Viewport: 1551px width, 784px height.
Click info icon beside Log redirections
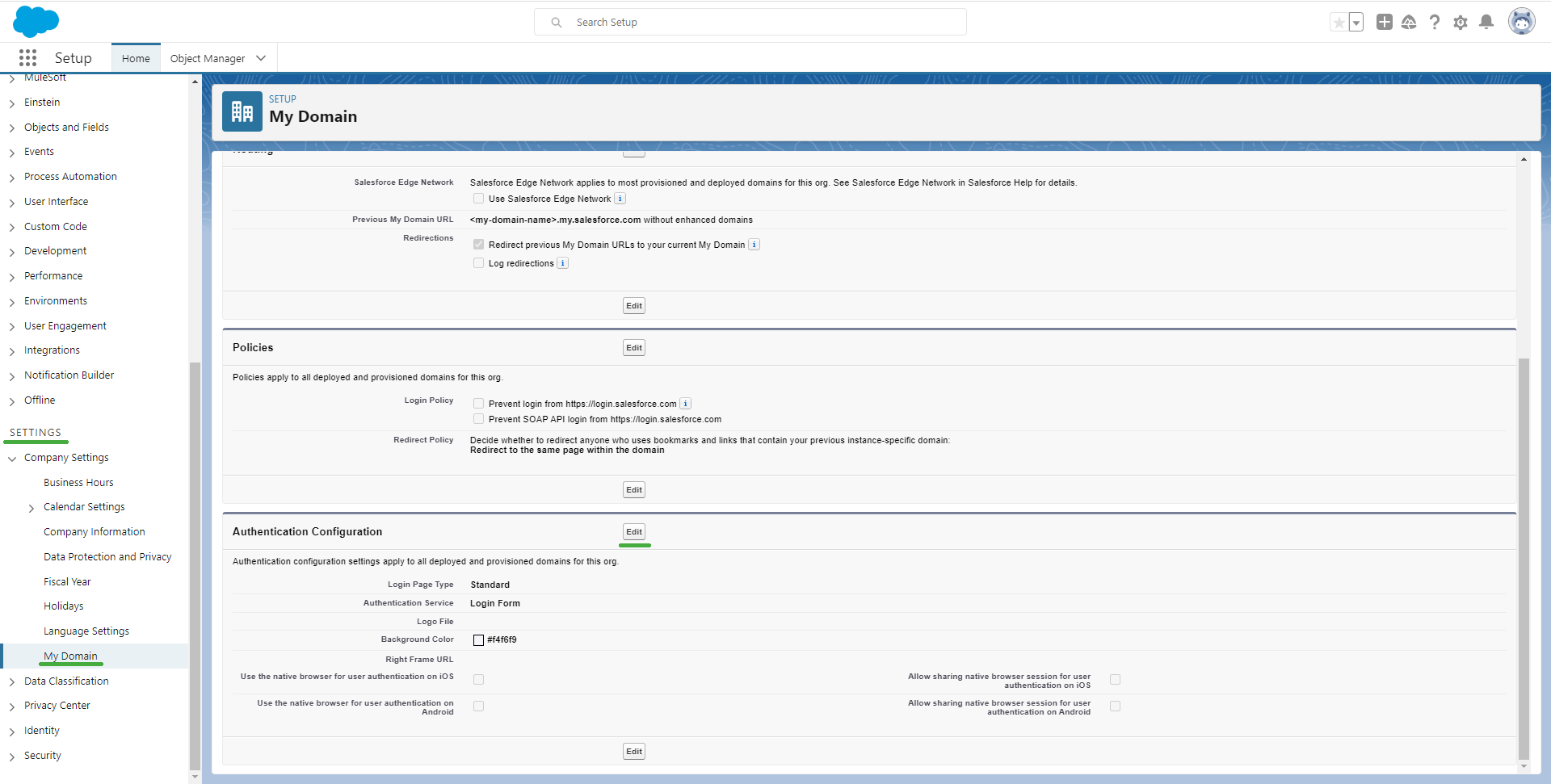pyautogui.click(x=563, y=263)
